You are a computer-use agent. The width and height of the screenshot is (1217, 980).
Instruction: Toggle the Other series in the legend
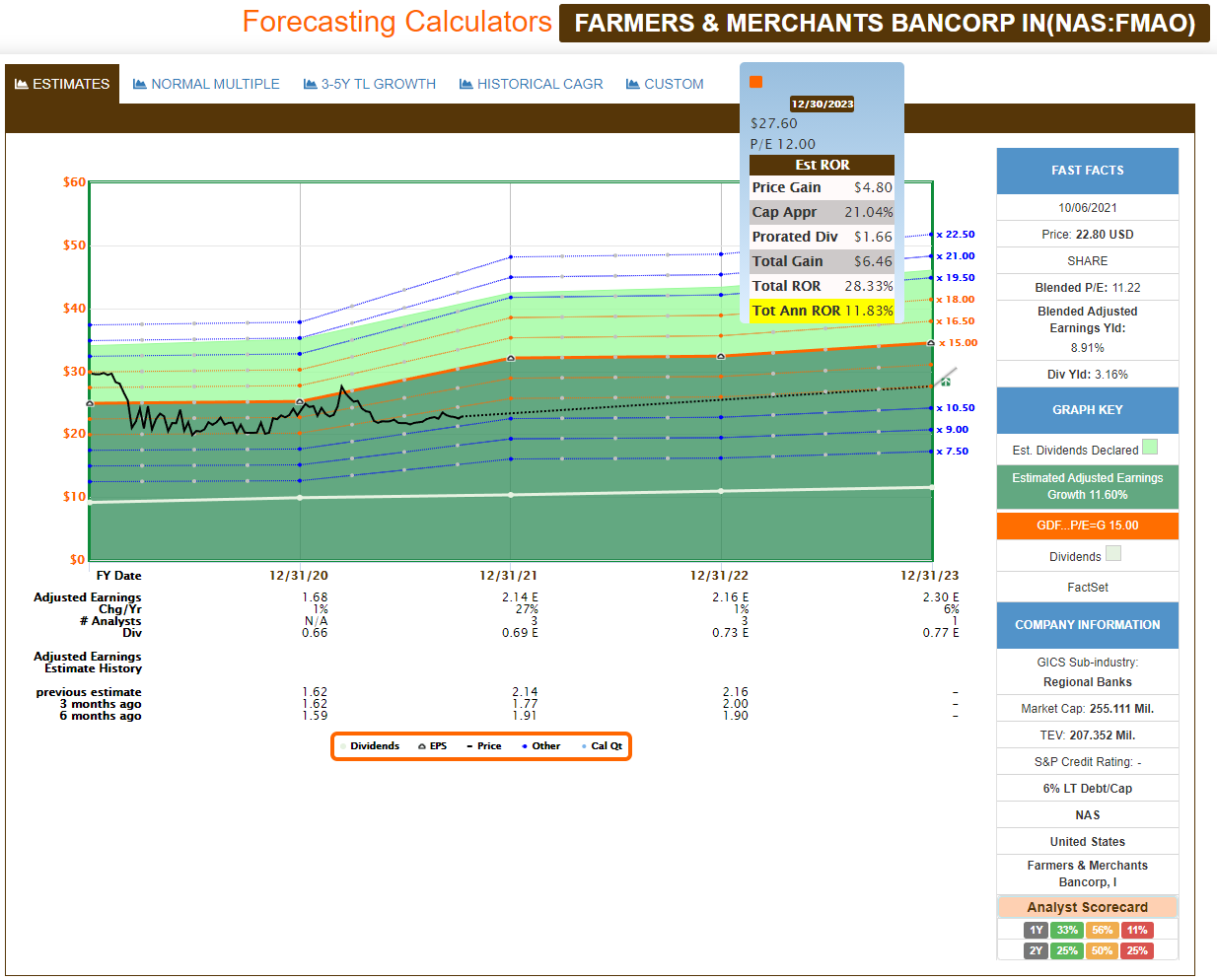(541, 746)
